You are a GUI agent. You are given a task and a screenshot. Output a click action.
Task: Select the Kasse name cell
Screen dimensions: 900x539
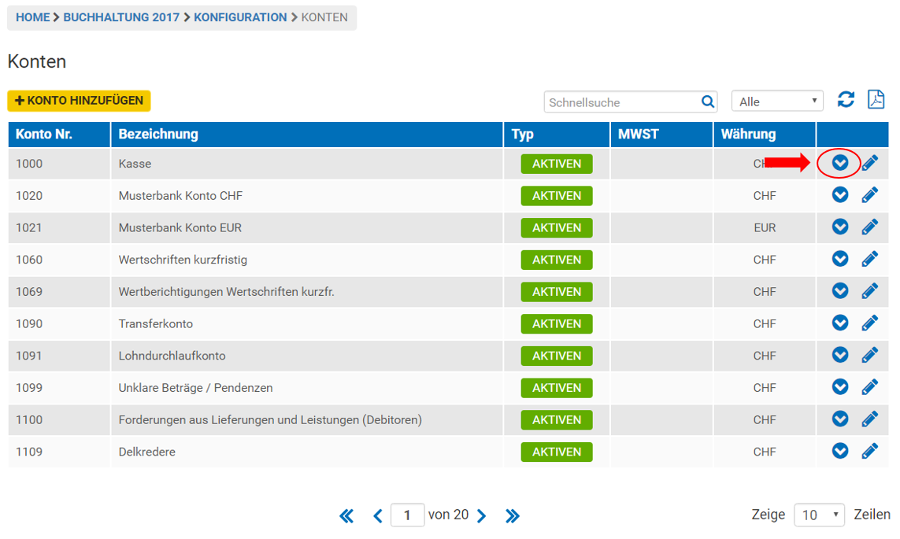click(x=307, y=164)
